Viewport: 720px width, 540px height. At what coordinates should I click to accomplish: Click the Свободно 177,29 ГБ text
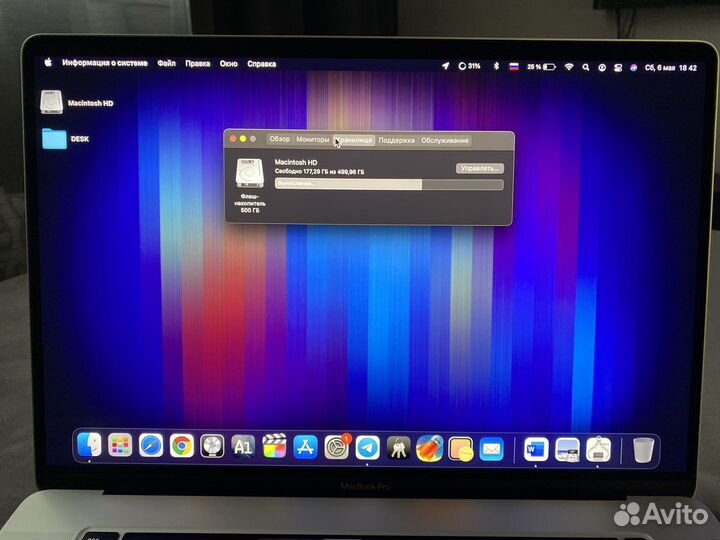point(319,172)
